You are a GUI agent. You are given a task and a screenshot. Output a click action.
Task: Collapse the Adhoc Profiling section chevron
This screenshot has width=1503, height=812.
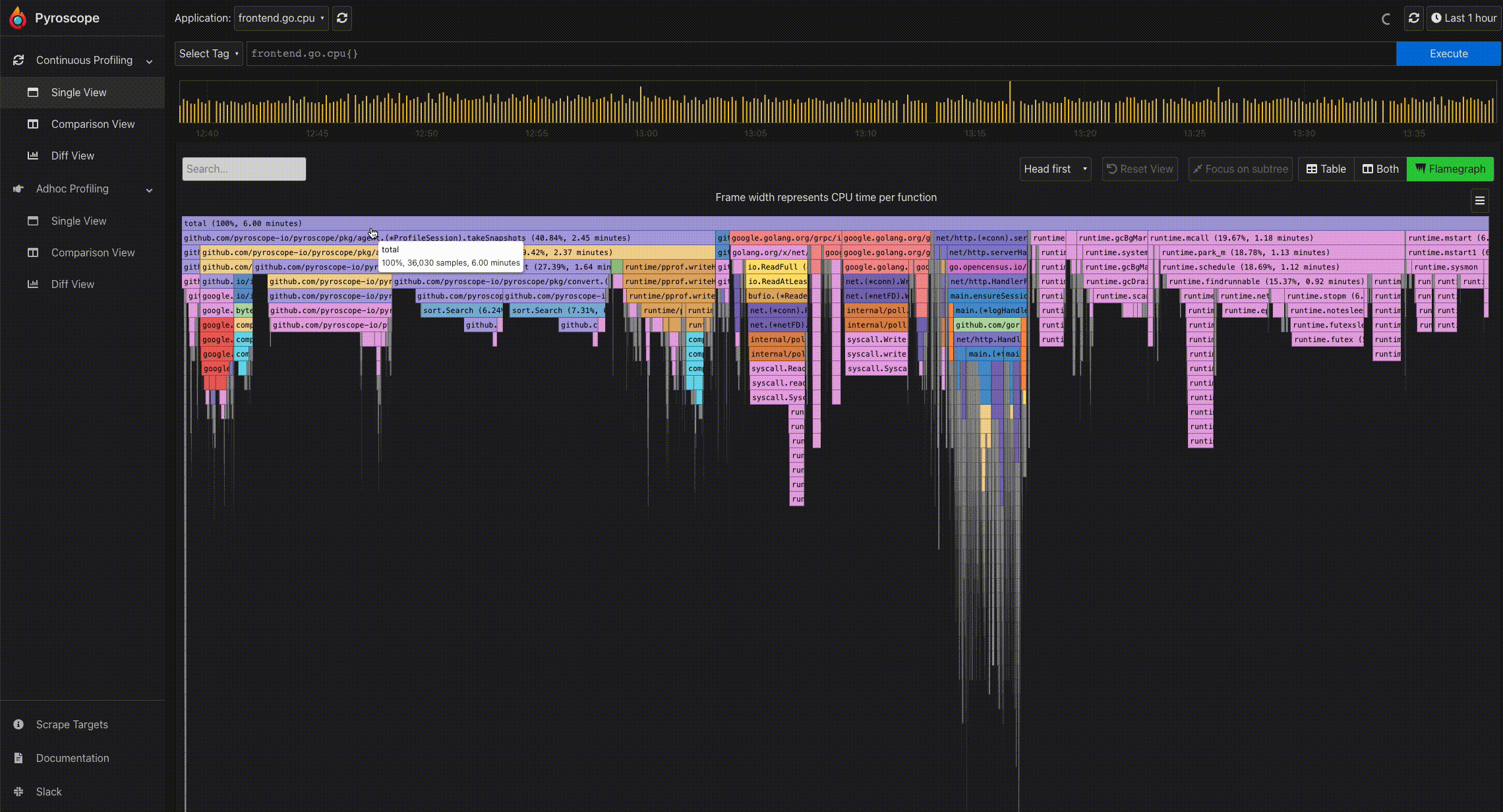pos(150,190)
